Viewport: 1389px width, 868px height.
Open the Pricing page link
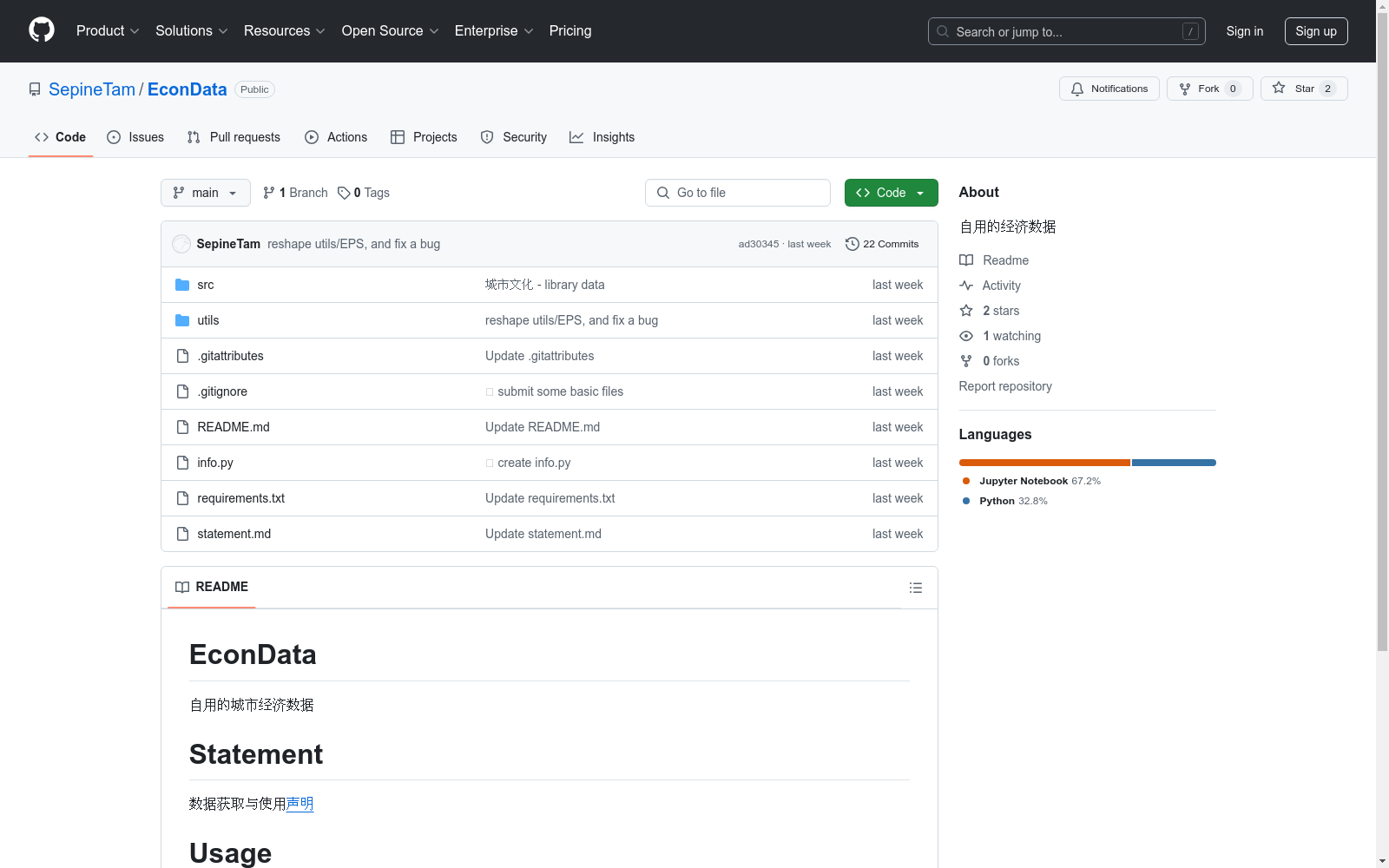click(x=570, y=31)
